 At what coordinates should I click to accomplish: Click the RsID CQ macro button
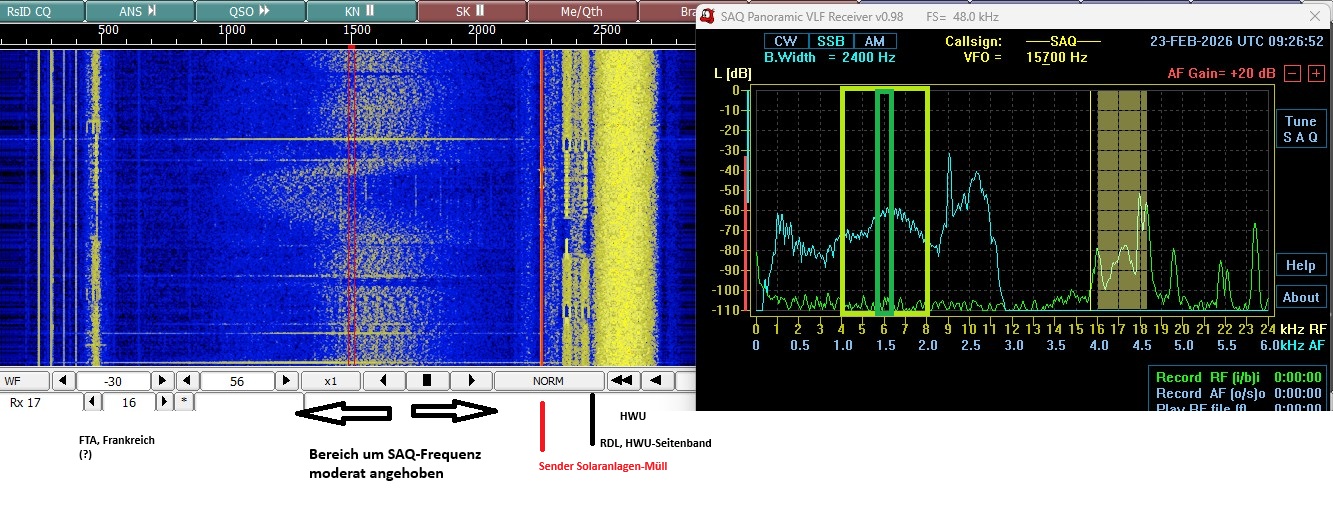click(40, 10)
